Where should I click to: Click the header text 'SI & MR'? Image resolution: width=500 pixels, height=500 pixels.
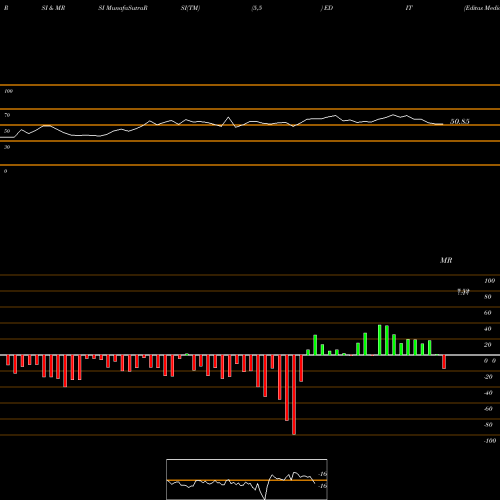click(x=53, y=8)
